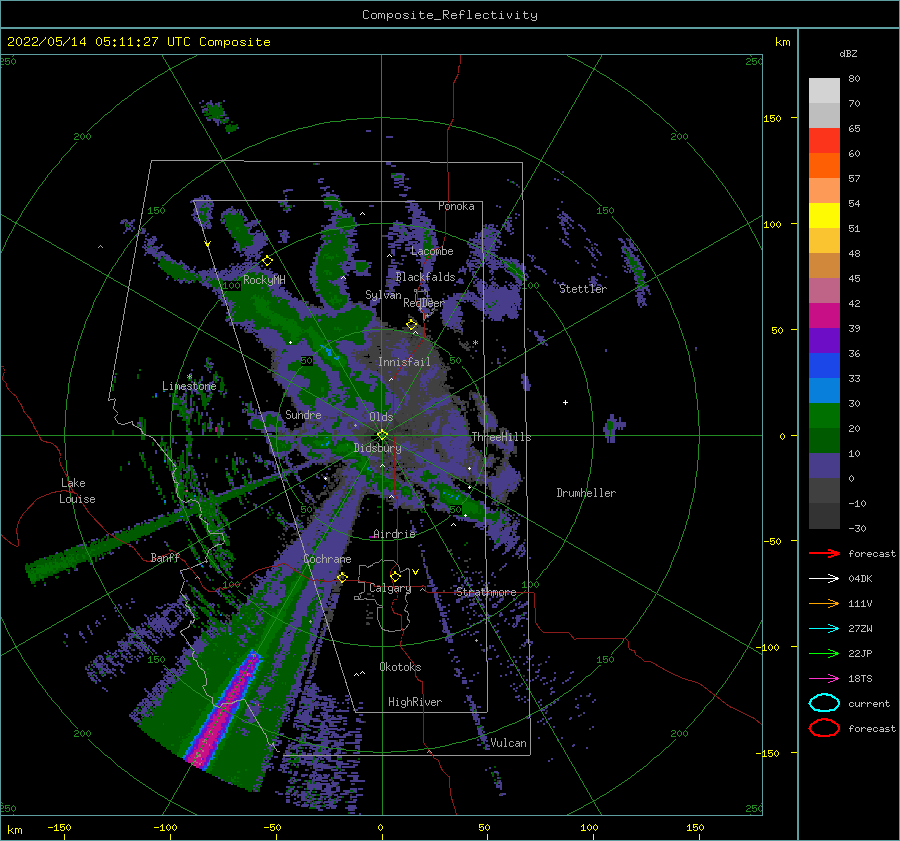900x841 pixels.
Task: Click the yellow 54 dBZ color swatch
Action: pyautogui.click(x=824, y=215)
